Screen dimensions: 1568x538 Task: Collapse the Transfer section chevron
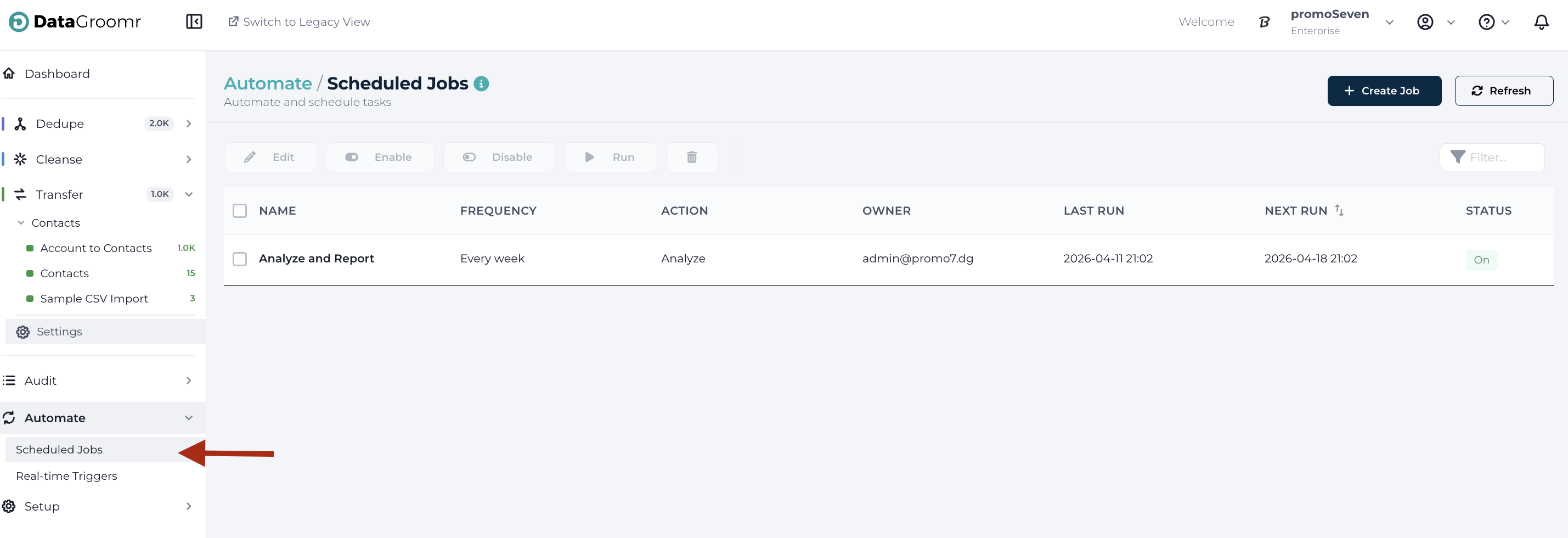189,194
